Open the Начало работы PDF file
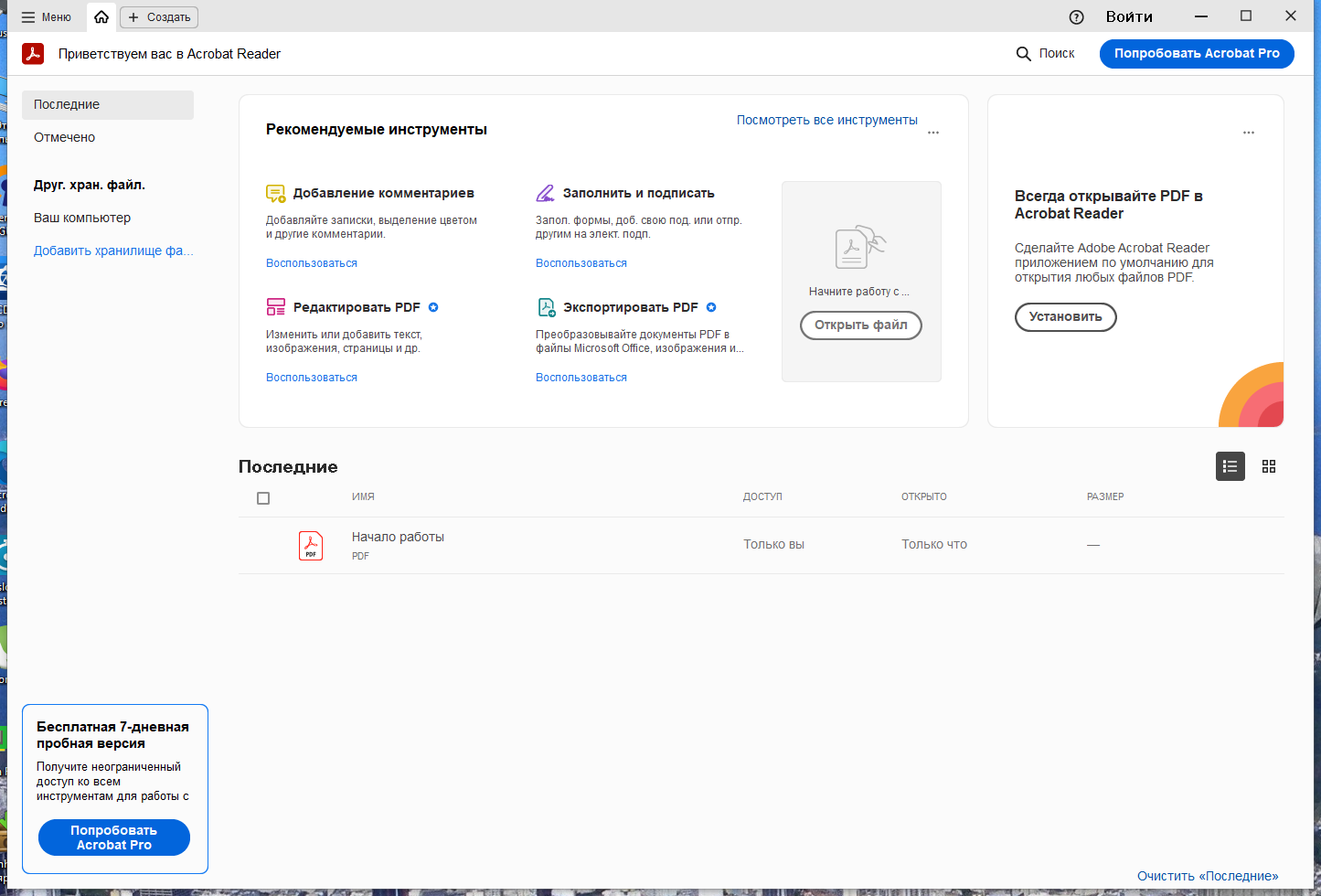1321x896 pixels. click(x=398, y=538)
